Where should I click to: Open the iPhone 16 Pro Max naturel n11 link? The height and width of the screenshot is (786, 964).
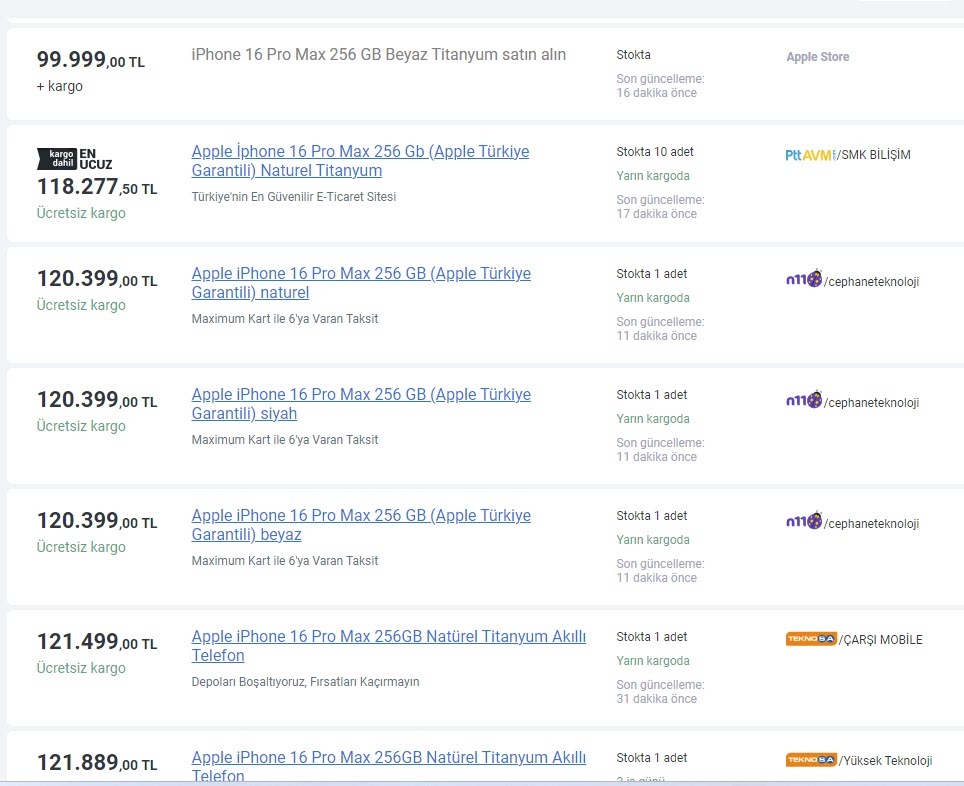click(x=360, y=283)
